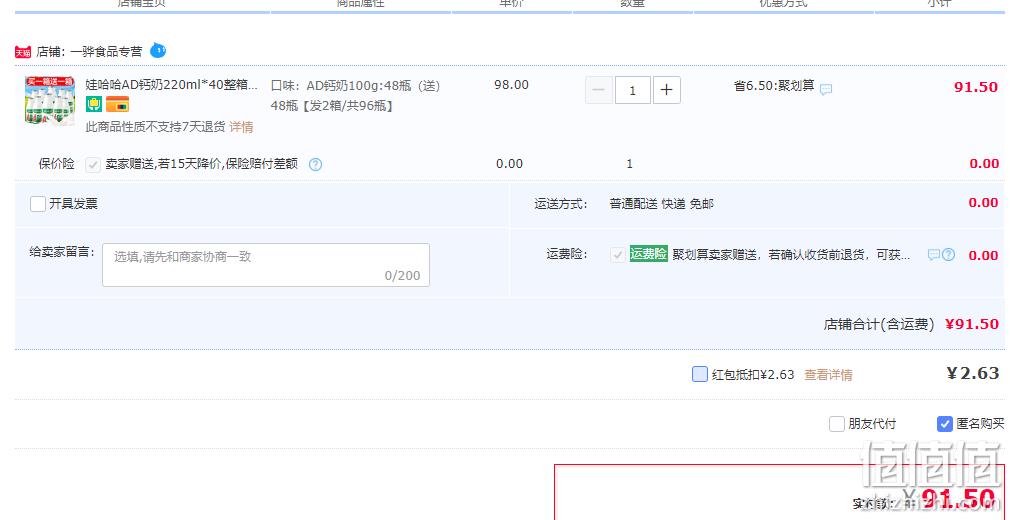
Task: Click the orange credit card badge icon
Action: 117,104
